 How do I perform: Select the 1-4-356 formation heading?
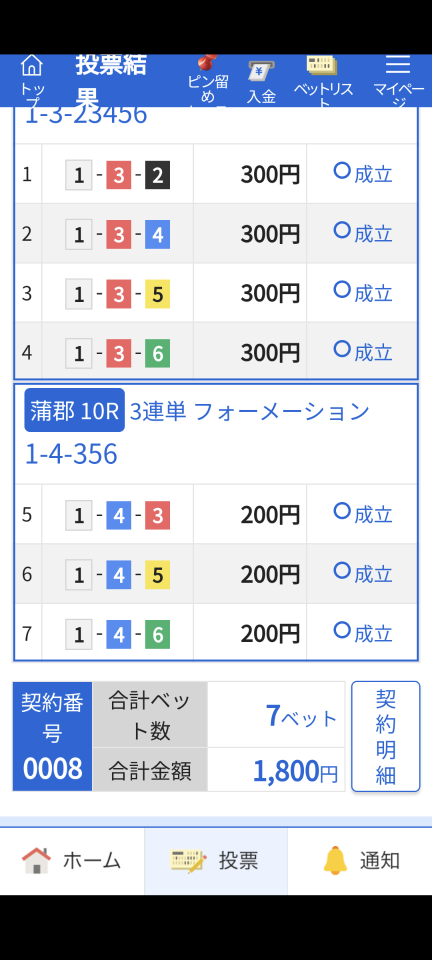tap(71, 454)
